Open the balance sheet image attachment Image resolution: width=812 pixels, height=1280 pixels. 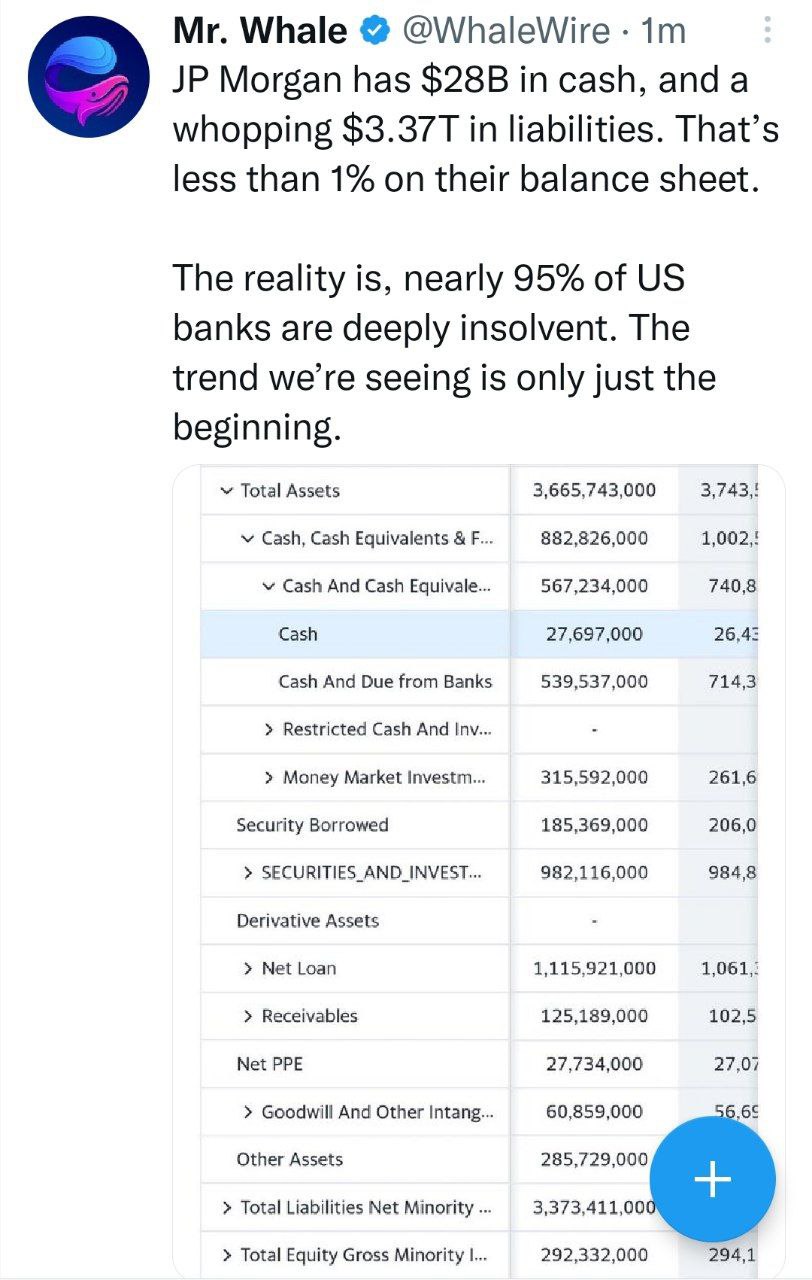tap(478, 872)
